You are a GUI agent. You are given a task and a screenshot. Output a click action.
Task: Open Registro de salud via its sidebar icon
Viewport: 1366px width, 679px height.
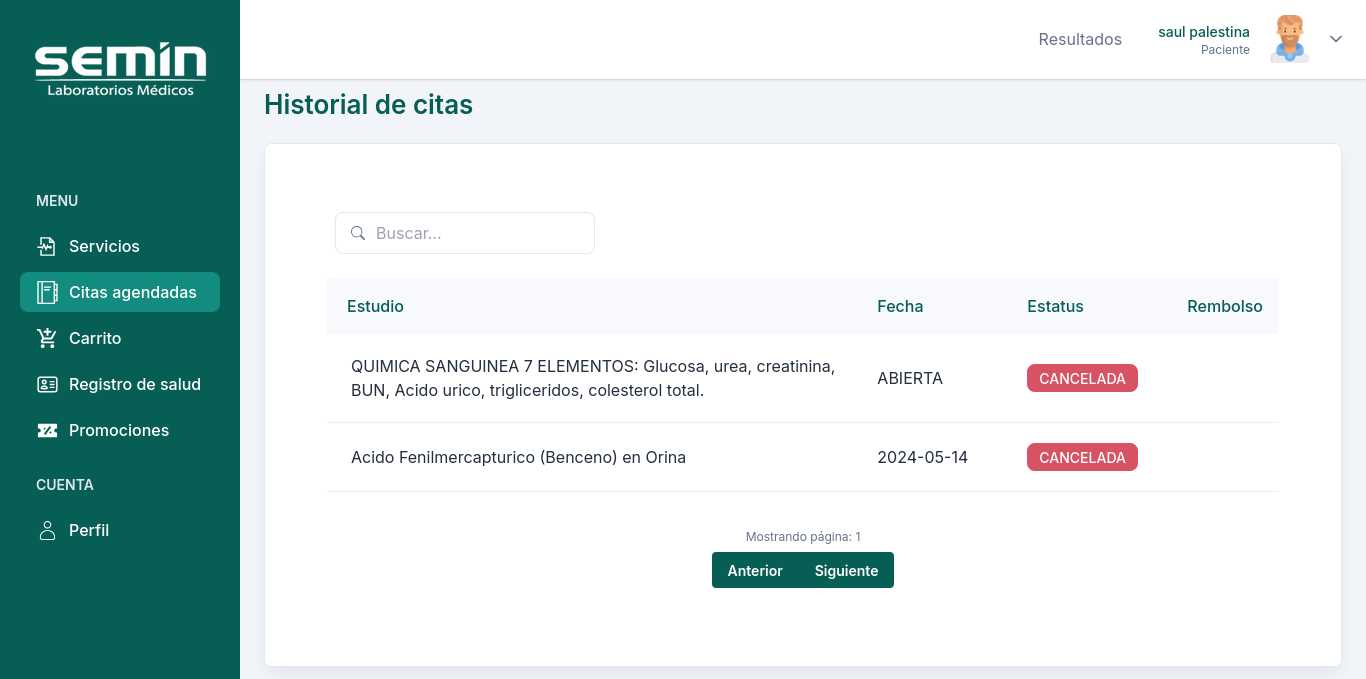(x=46, y=384)
